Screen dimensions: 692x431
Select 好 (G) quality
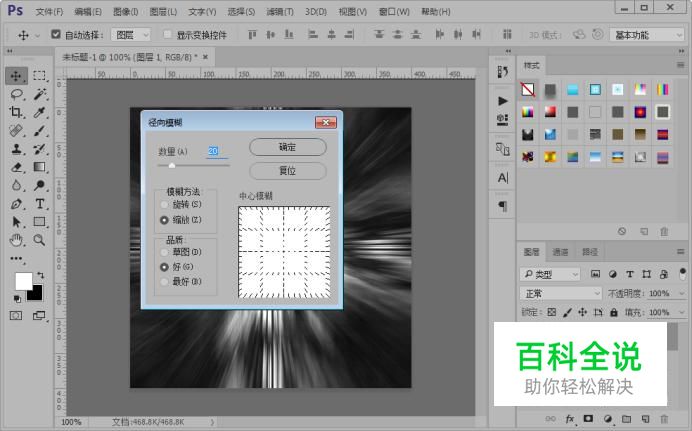(164, 267)
